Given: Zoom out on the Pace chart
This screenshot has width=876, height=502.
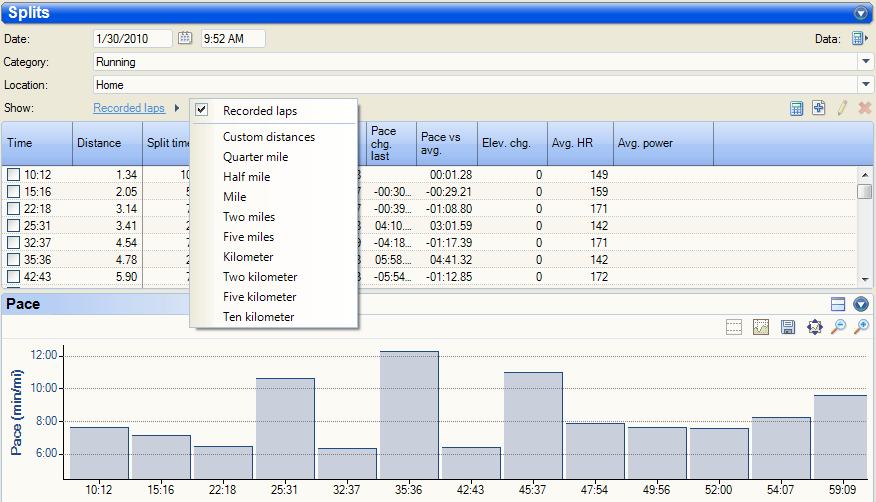Looking at the screenshot, I should pos(839,327).
